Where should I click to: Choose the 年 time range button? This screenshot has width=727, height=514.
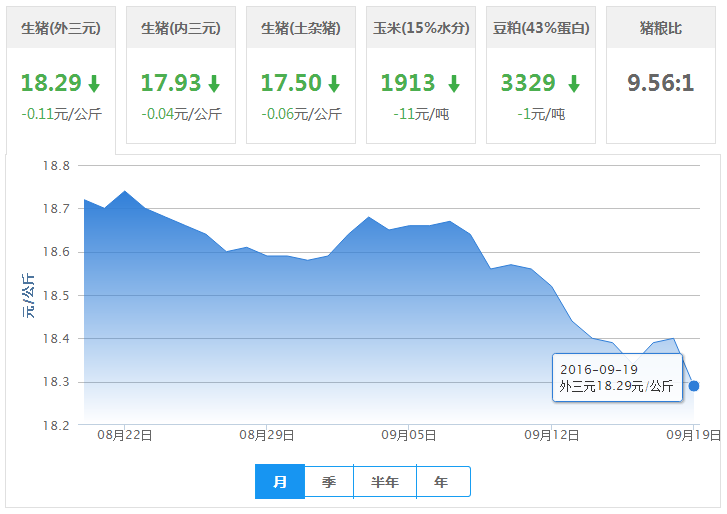pos(443,482)
